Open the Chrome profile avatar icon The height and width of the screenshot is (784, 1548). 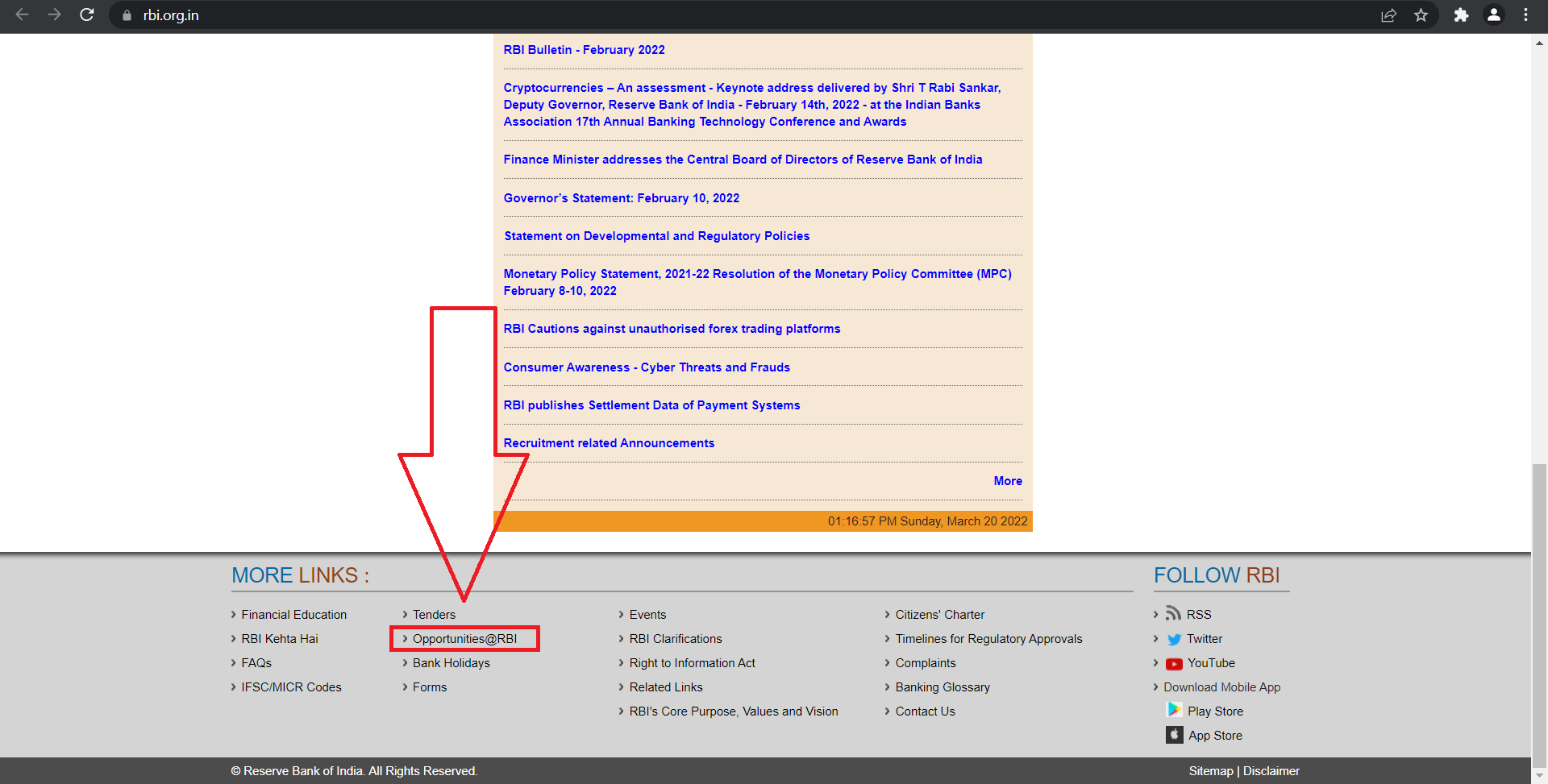(x=1493, y=15)
